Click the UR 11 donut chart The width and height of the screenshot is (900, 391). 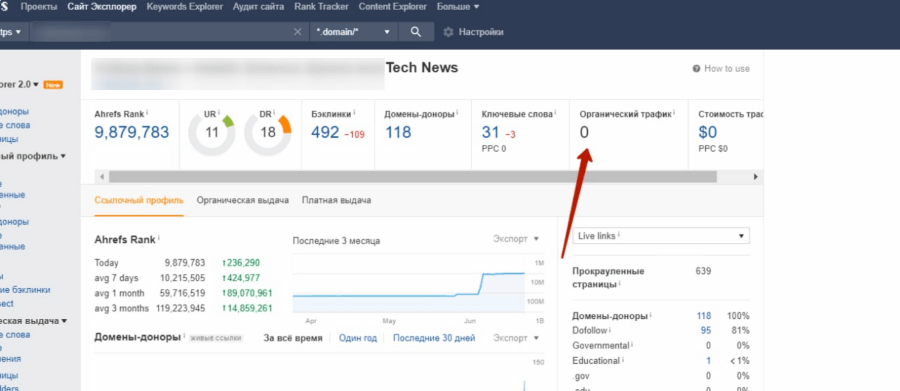[212, 133]
